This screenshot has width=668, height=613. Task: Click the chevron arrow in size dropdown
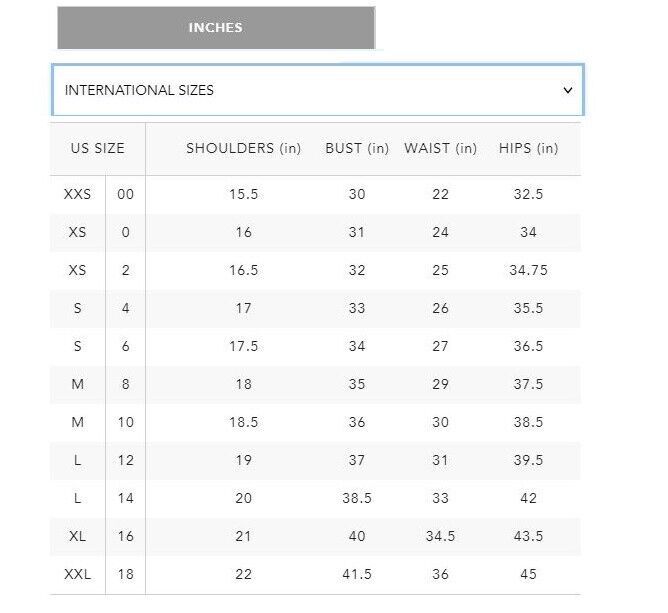(567, 90)
